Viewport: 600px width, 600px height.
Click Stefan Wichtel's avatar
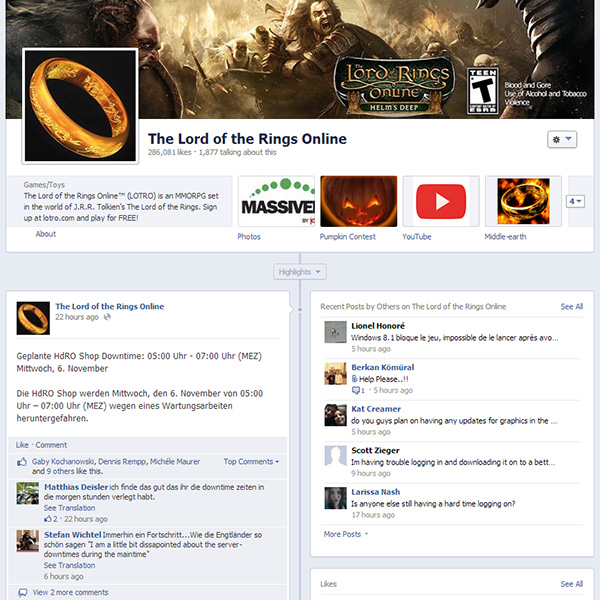tap(28, 541)
